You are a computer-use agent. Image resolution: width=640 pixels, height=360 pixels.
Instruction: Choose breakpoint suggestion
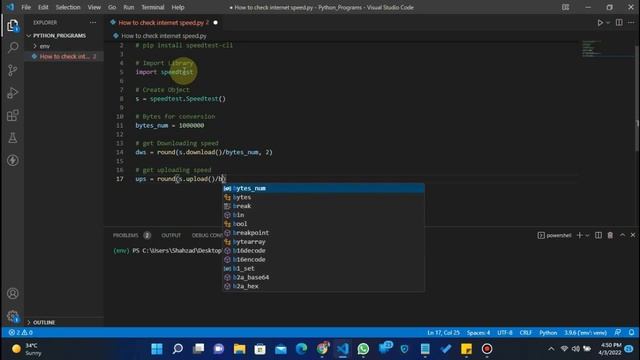(x=323, y=233)
